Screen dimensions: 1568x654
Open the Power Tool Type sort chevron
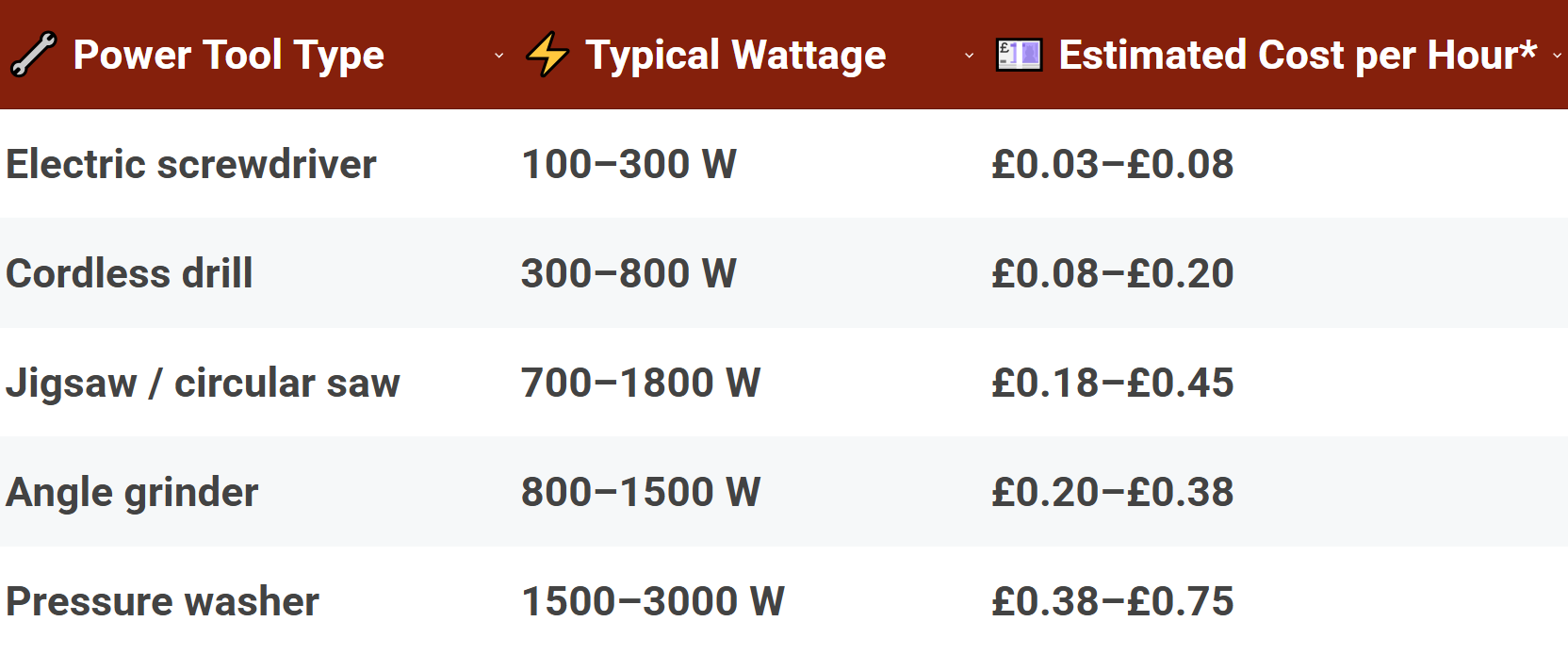pyautogui.click(x=499, y=56)
